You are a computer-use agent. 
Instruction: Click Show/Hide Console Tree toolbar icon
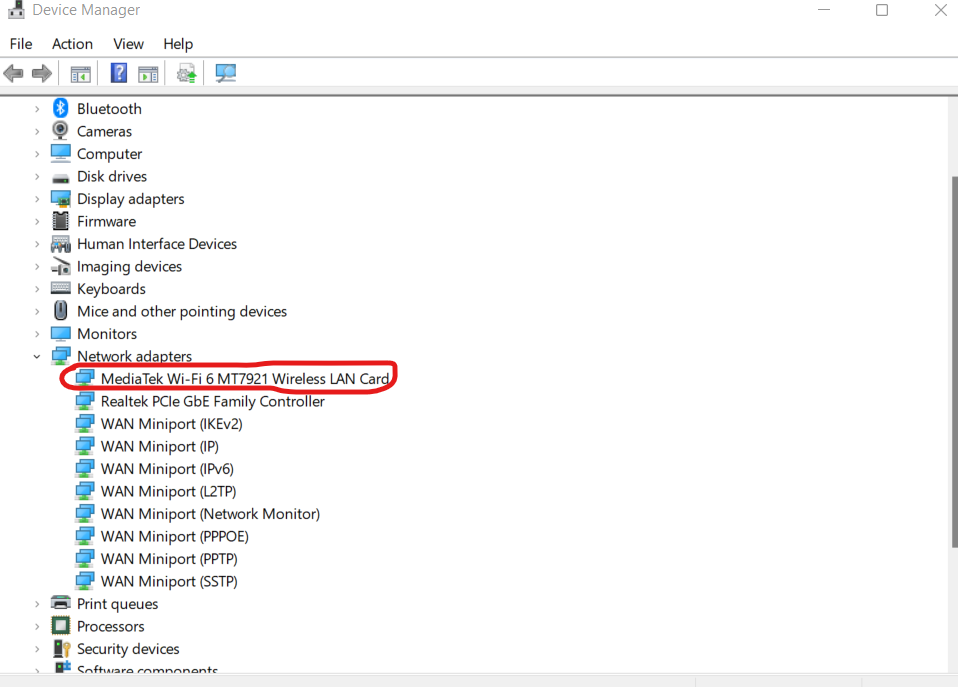click(x=80, y=74)
